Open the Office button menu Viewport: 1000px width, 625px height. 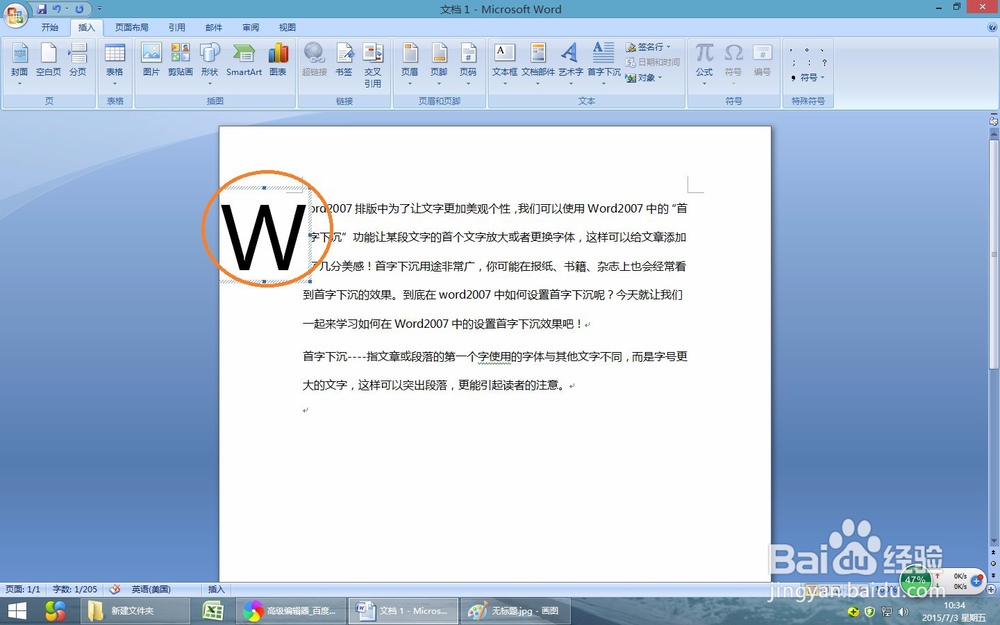pos(15,15)
